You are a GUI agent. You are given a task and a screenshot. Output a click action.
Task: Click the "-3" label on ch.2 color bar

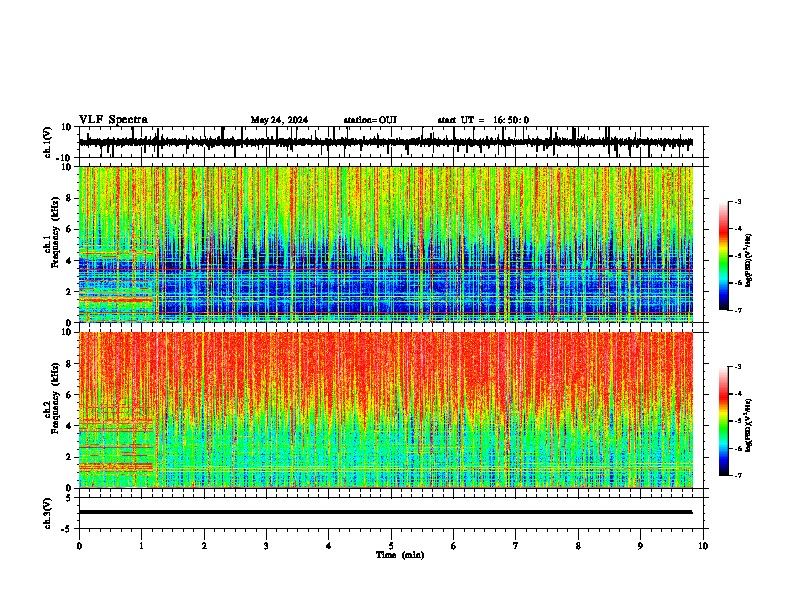(x=737, y=367)
